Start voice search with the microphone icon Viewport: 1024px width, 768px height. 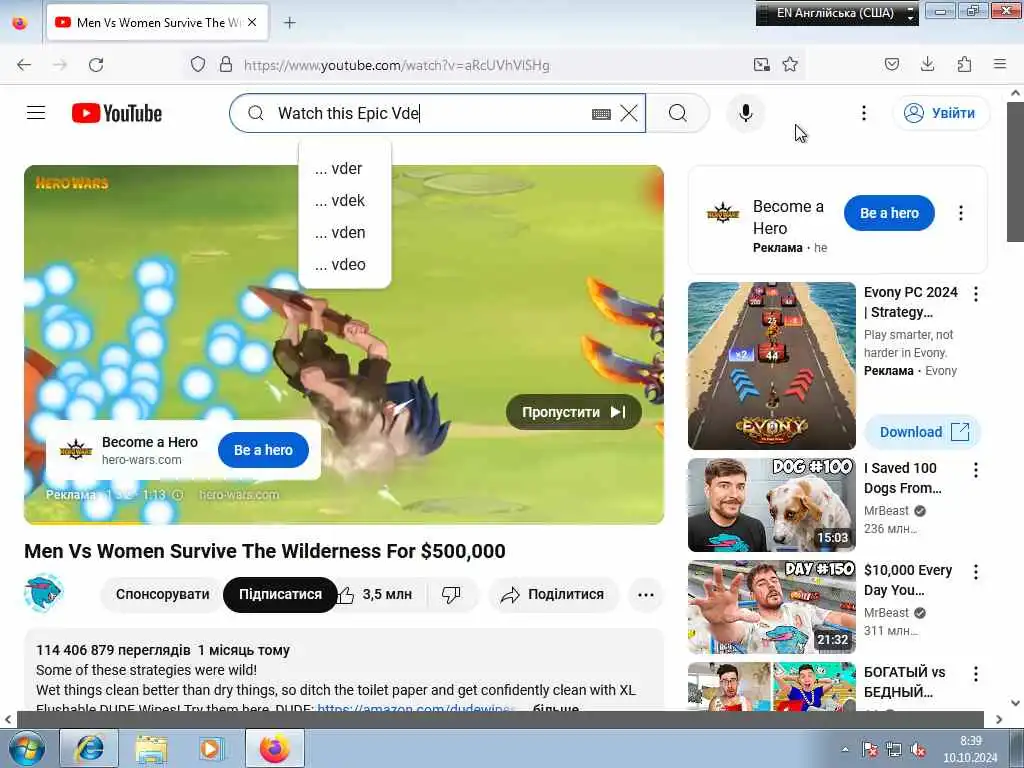746,113
